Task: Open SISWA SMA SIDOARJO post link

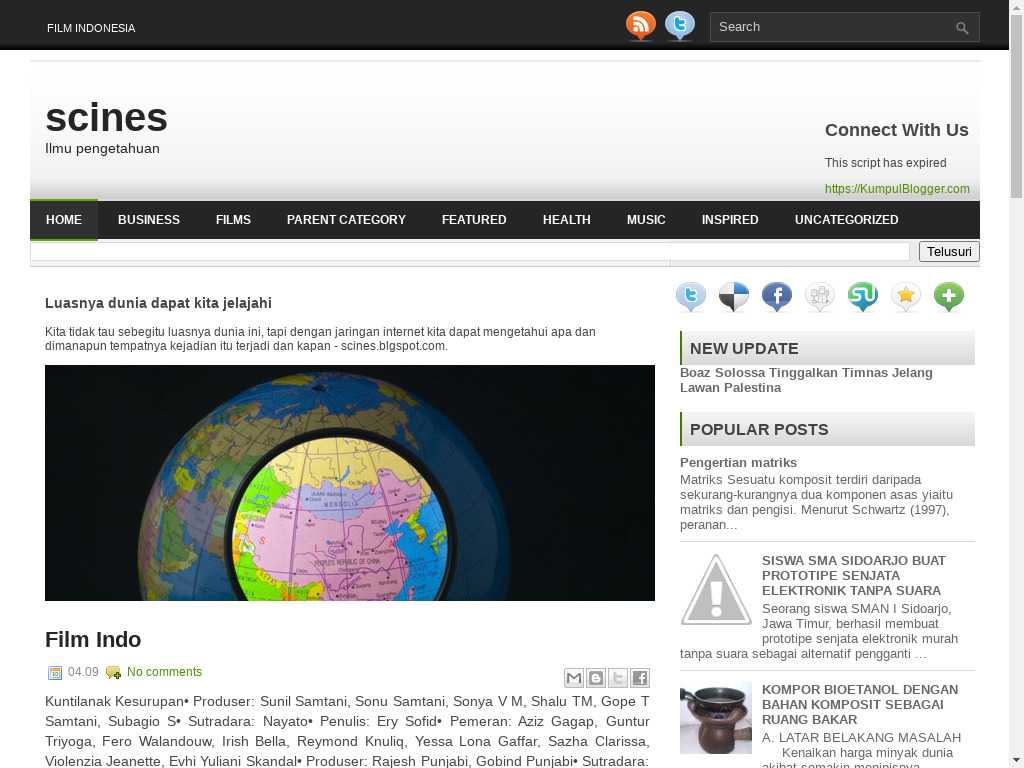Action: (x=854, y=575)
